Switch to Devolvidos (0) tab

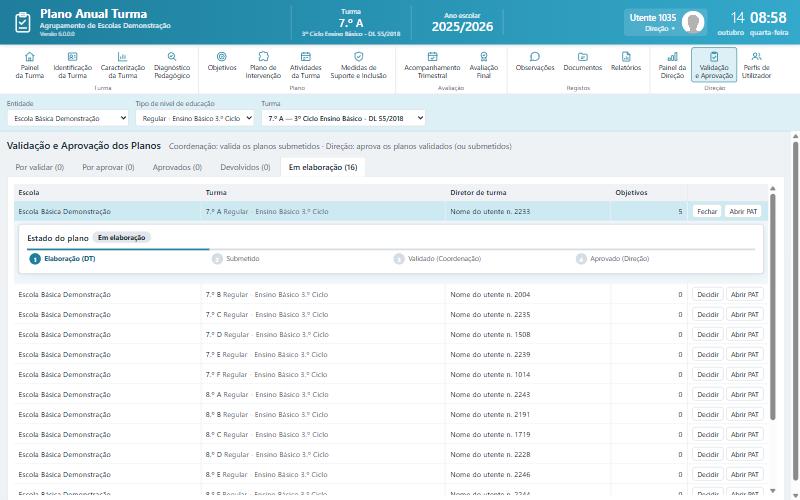[x=245, y=167]
